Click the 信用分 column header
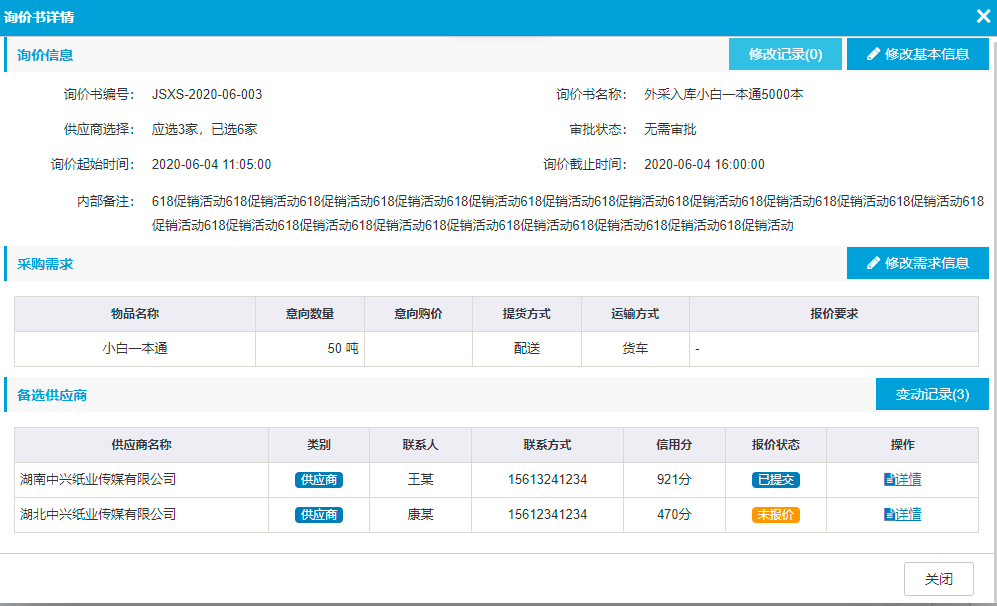This screenshot has height=606, width=997. pyautogui.click(x=674, y=445)
